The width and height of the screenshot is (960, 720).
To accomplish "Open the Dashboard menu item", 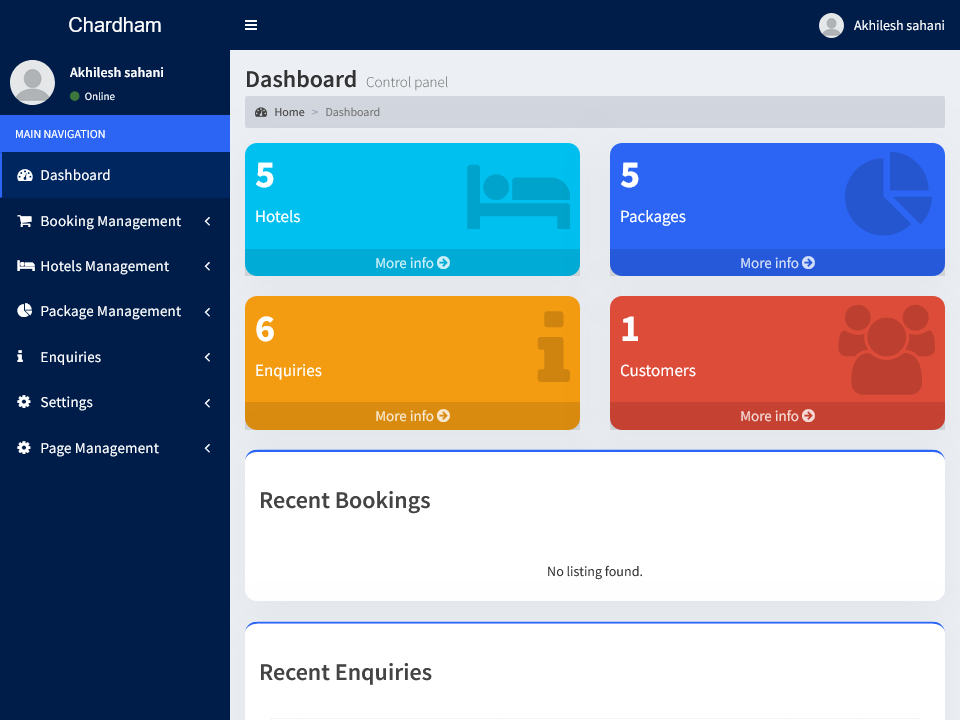I will 75,175.
